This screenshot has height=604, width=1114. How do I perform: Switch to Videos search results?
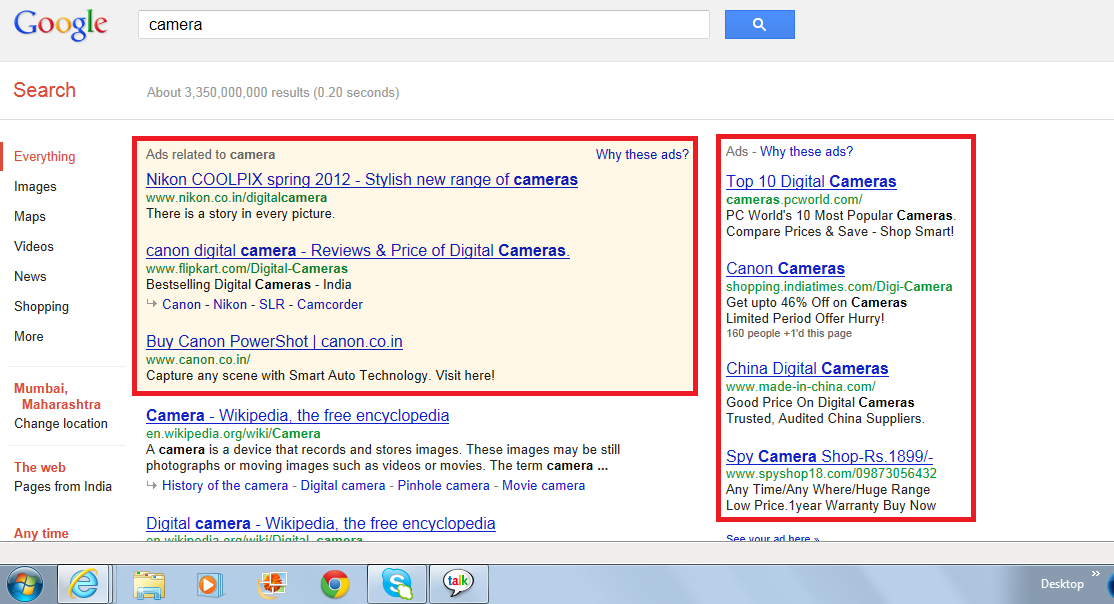(34, 247)
